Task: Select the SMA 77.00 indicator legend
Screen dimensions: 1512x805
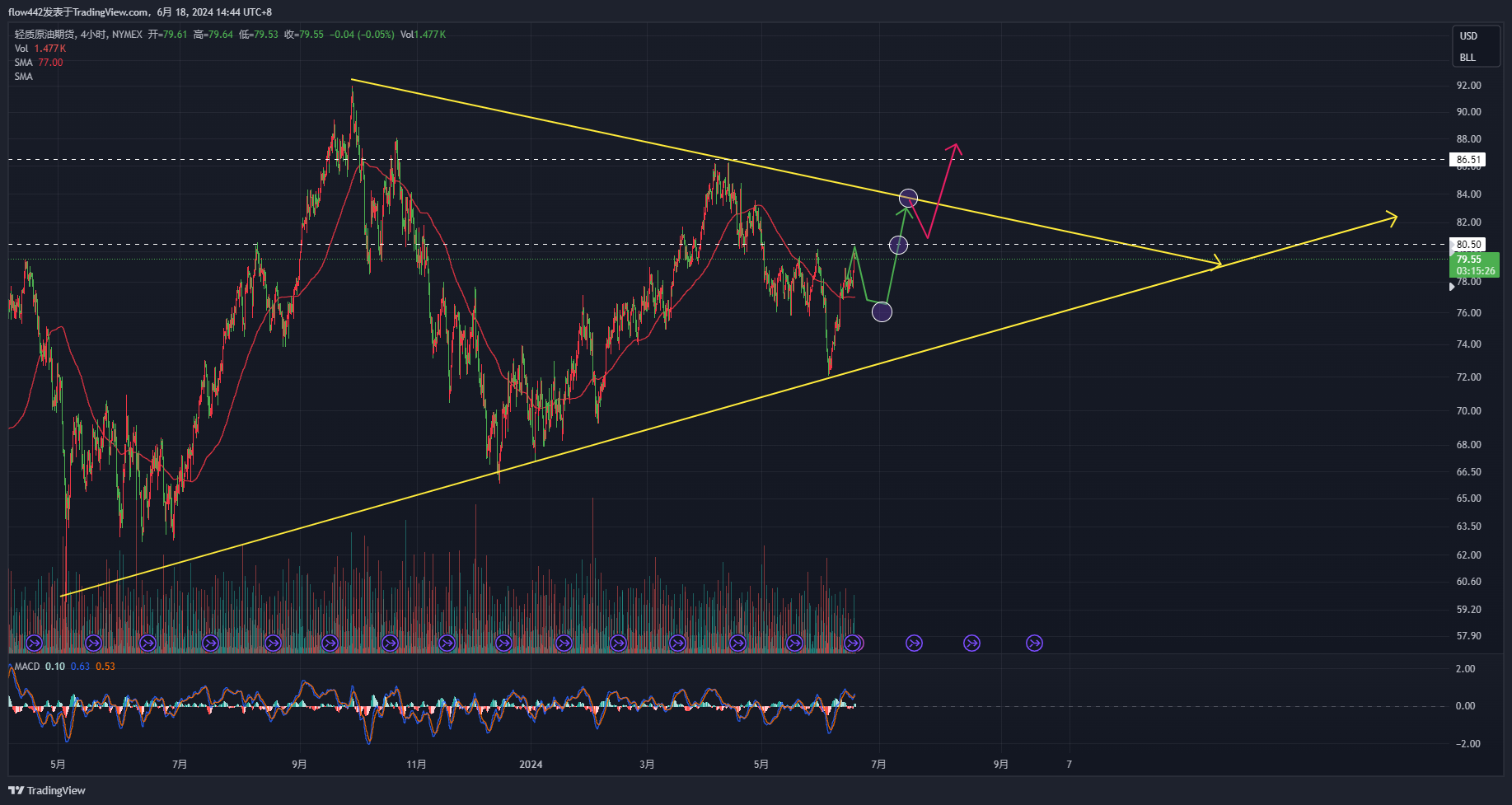Action: coord(39,63)
